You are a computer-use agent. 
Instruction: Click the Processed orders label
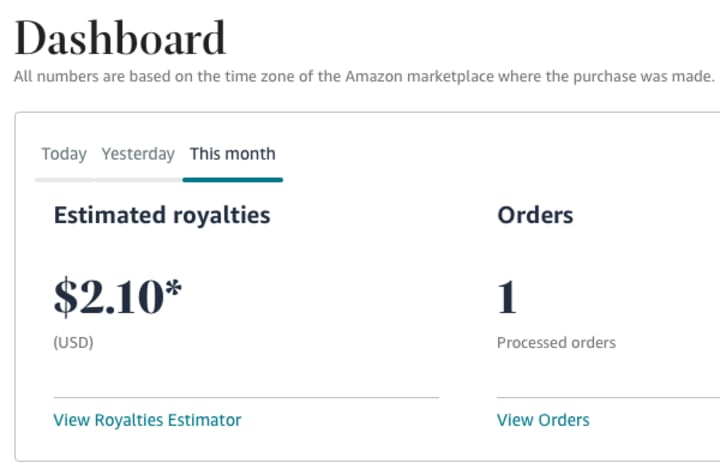point(556,342)
